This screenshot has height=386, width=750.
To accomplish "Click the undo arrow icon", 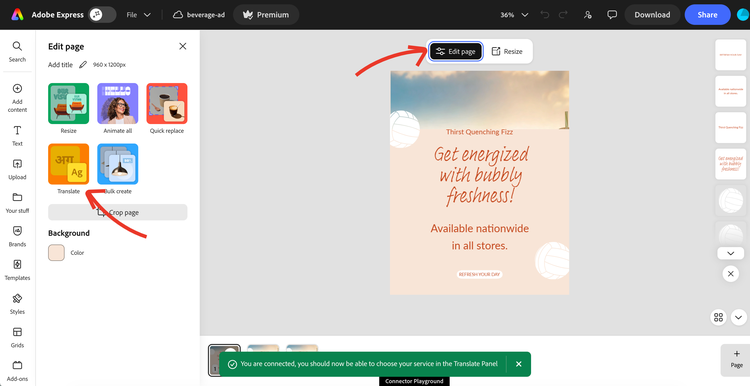I will click(x=544, y=15).
